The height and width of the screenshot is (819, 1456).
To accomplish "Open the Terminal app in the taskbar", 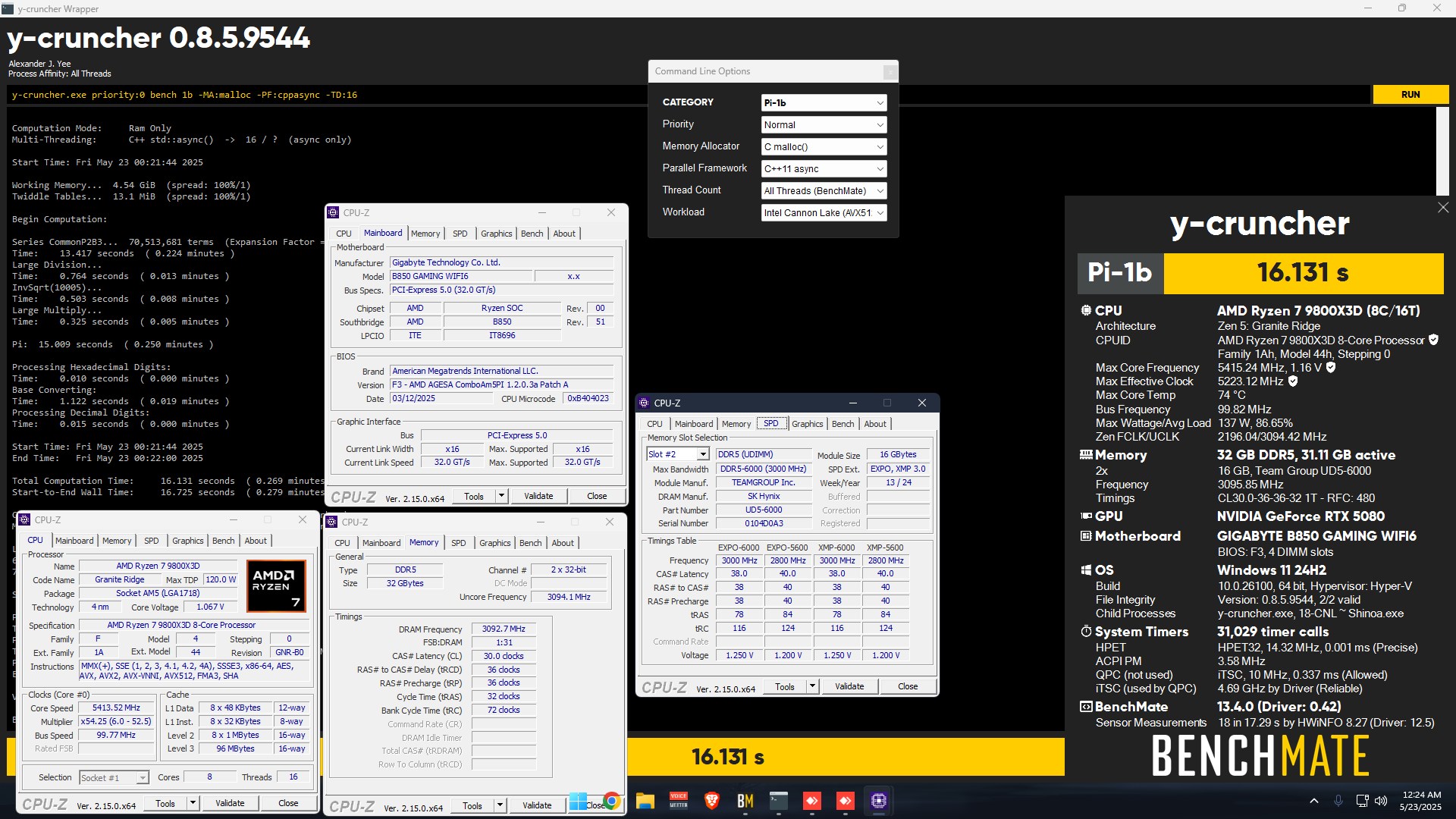I will 779,801.
